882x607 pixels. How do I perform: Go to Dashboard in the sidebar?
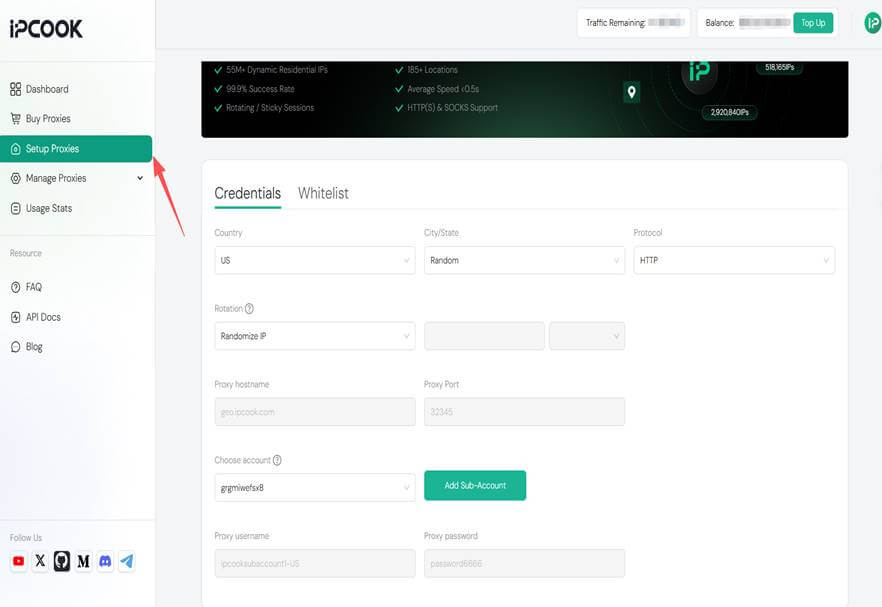(x=46, y=89)
